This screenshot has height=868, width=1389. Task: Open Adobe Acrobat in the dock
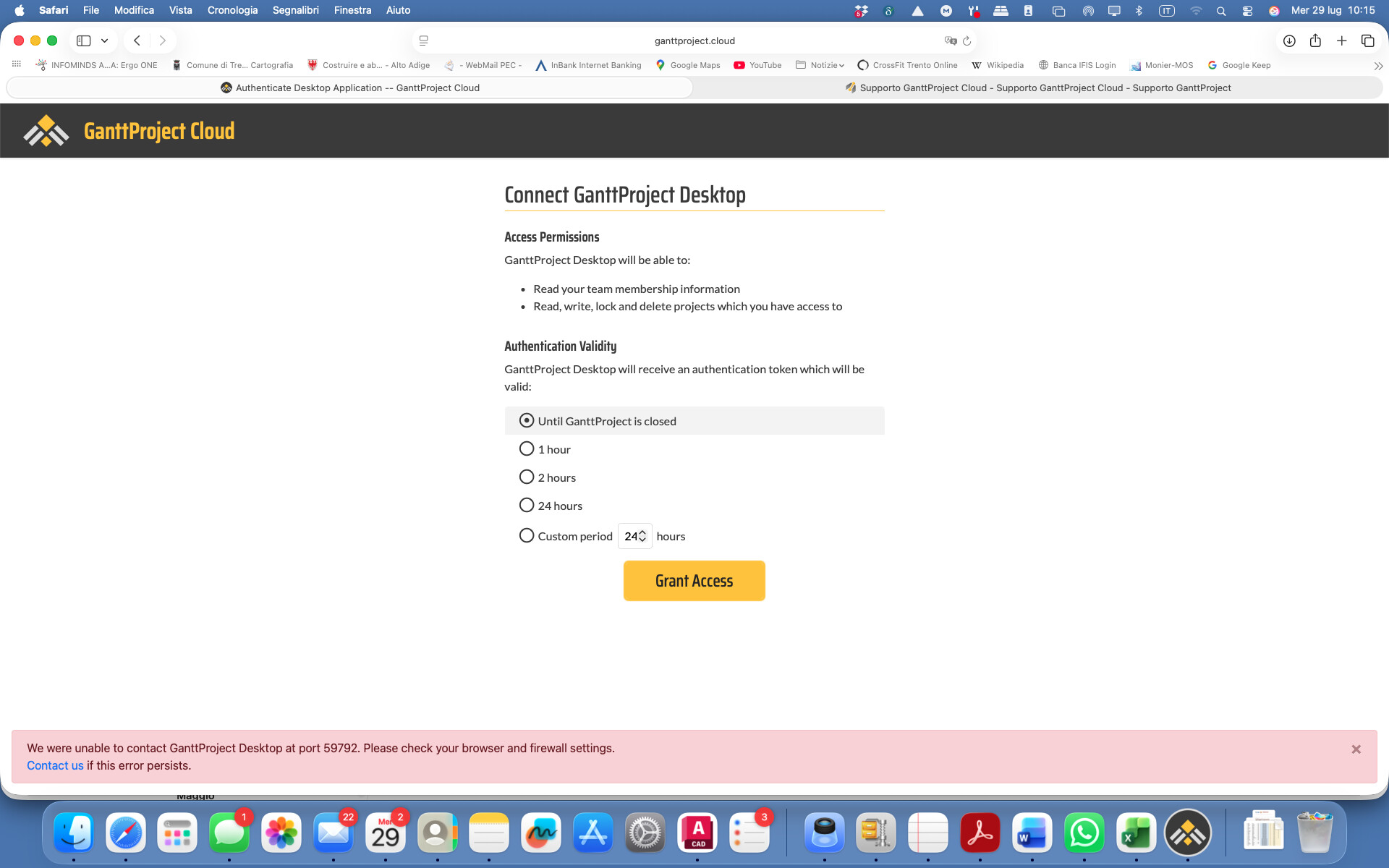coord(980,833)
